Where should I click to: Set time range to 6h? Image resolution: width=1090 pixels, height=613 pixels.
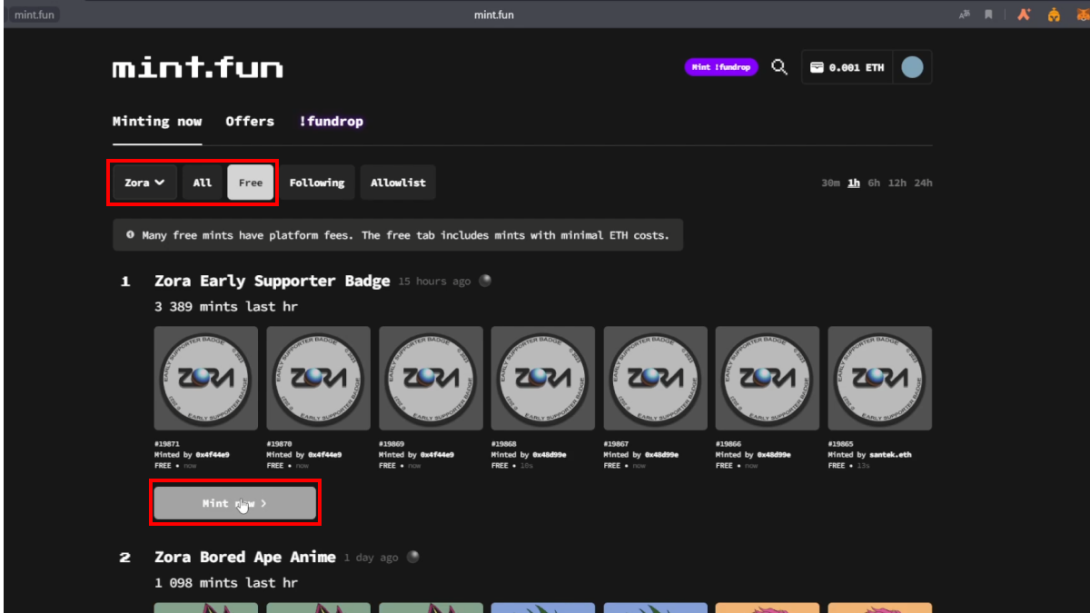(874, 183)
